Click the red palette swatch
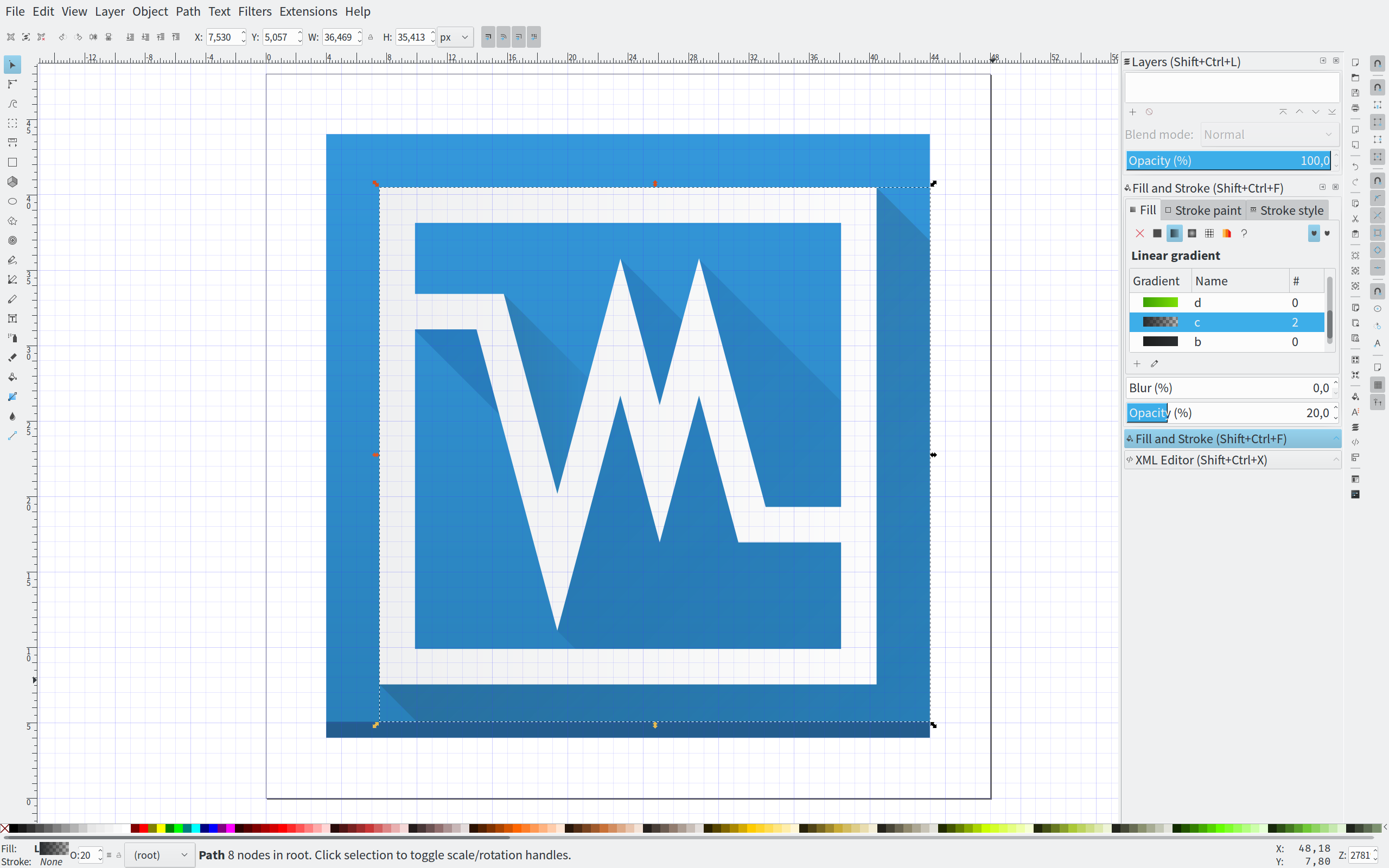Screen dimensions: 1389x868 143,828
